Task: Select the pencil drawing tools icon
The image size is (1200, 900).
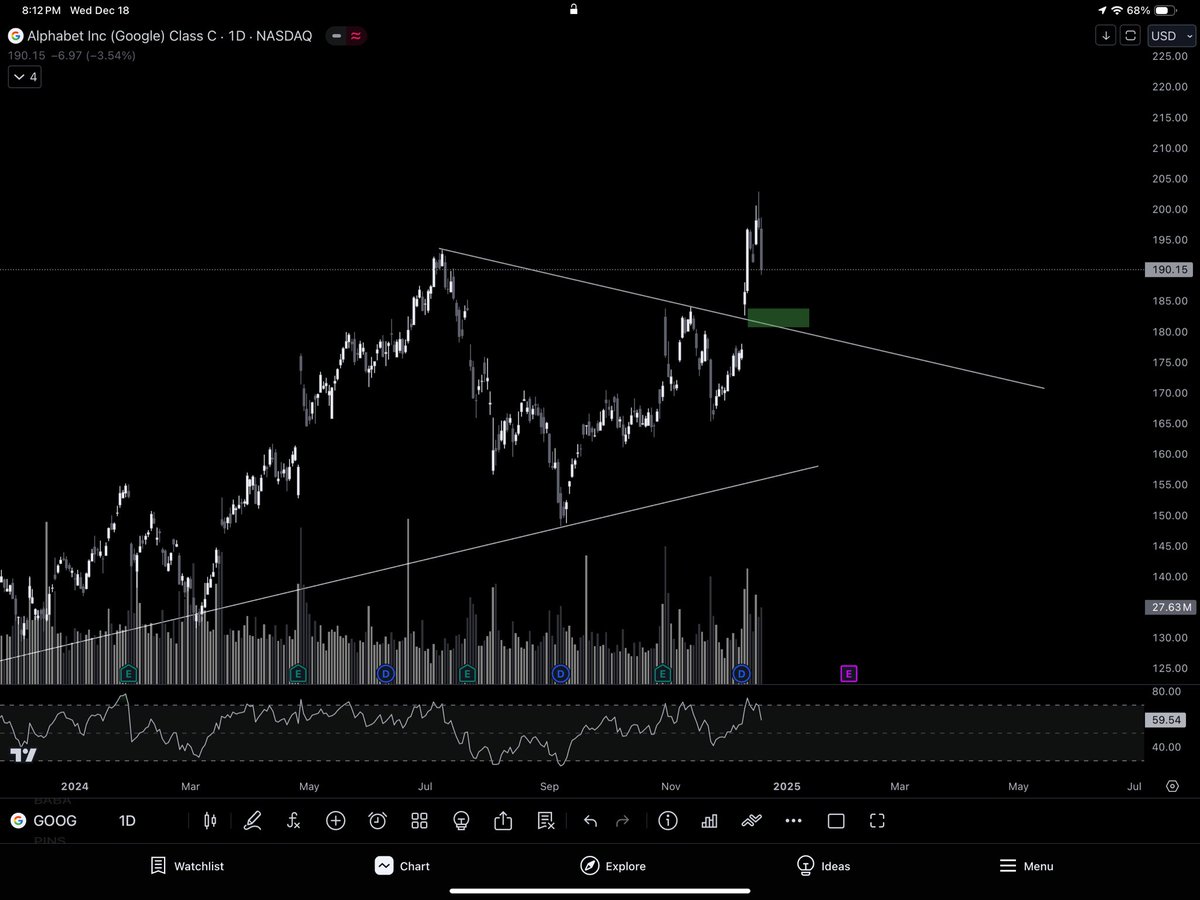Action: (252, 821)
